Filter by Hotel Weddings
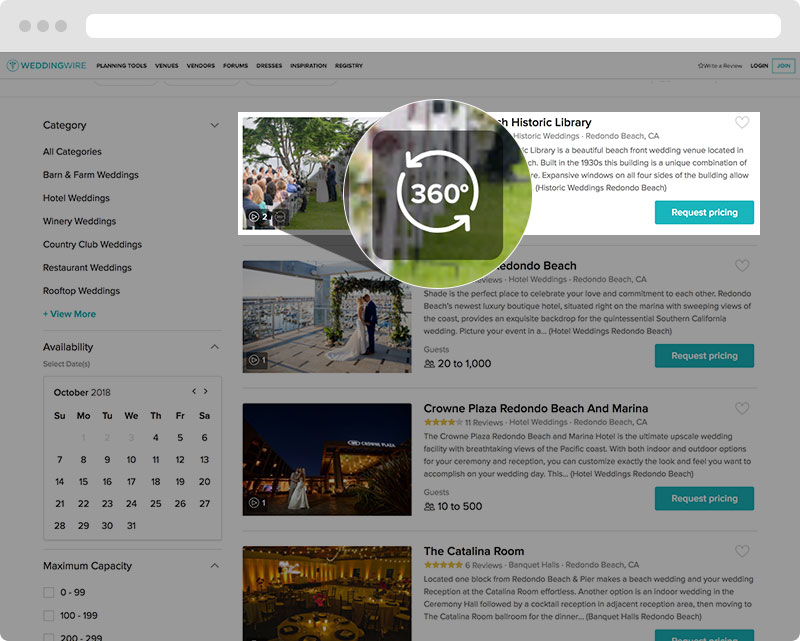The width and height of the screenshot is (800, 641). (76, 198)
